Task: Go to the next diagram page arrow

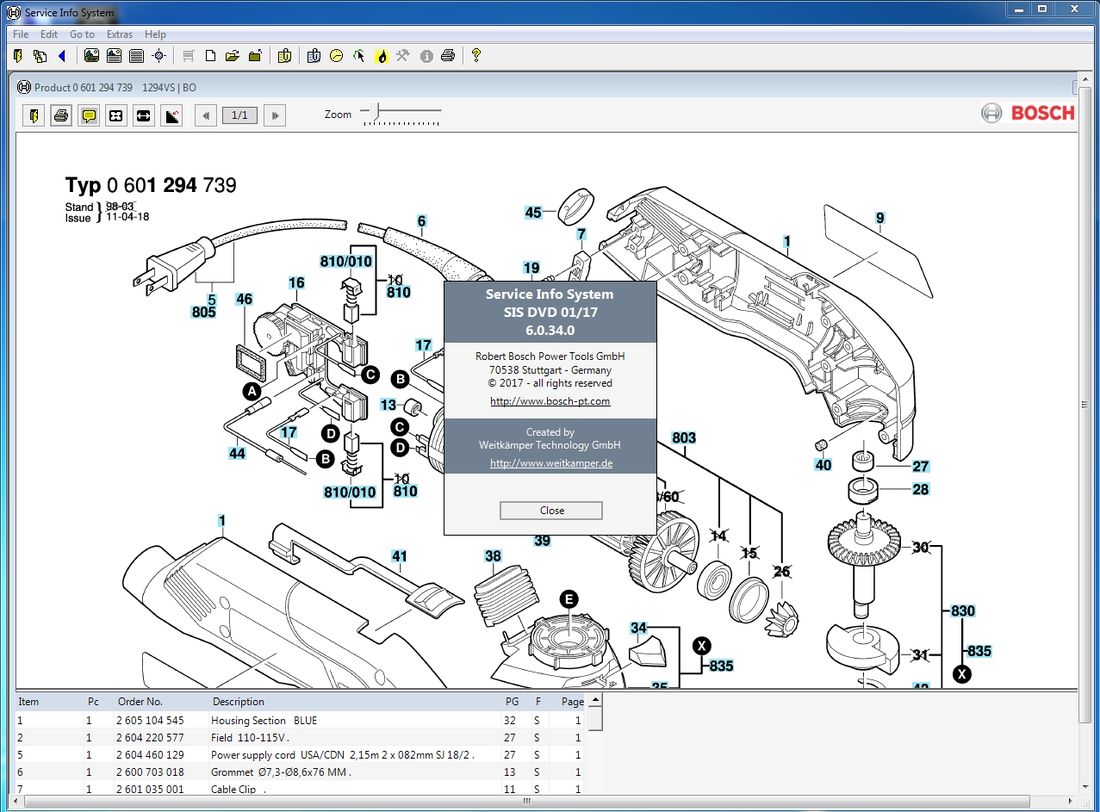Action: [x=274, y=116]
